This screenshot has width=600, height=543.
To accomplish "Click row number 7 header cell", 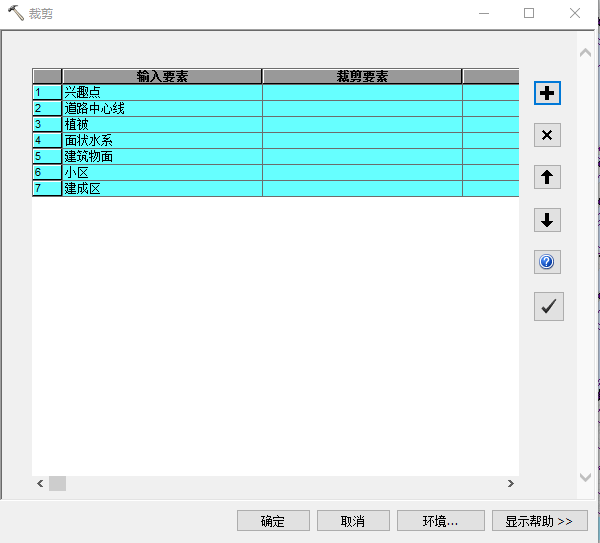I will pyautogui.click(x=47, y=189).
